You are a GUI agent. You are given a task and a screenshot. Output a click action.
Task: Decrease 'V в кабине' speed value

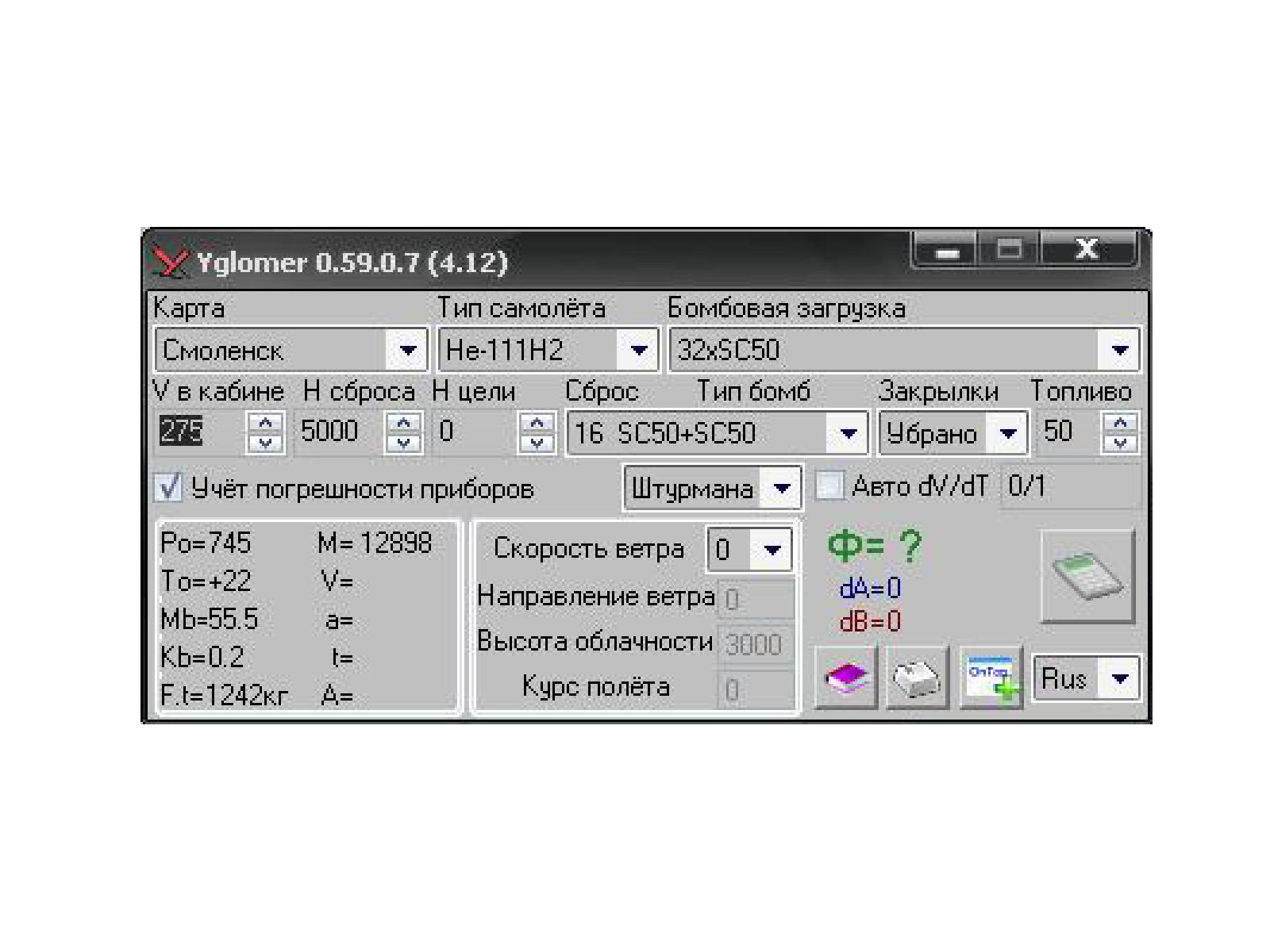265,443
